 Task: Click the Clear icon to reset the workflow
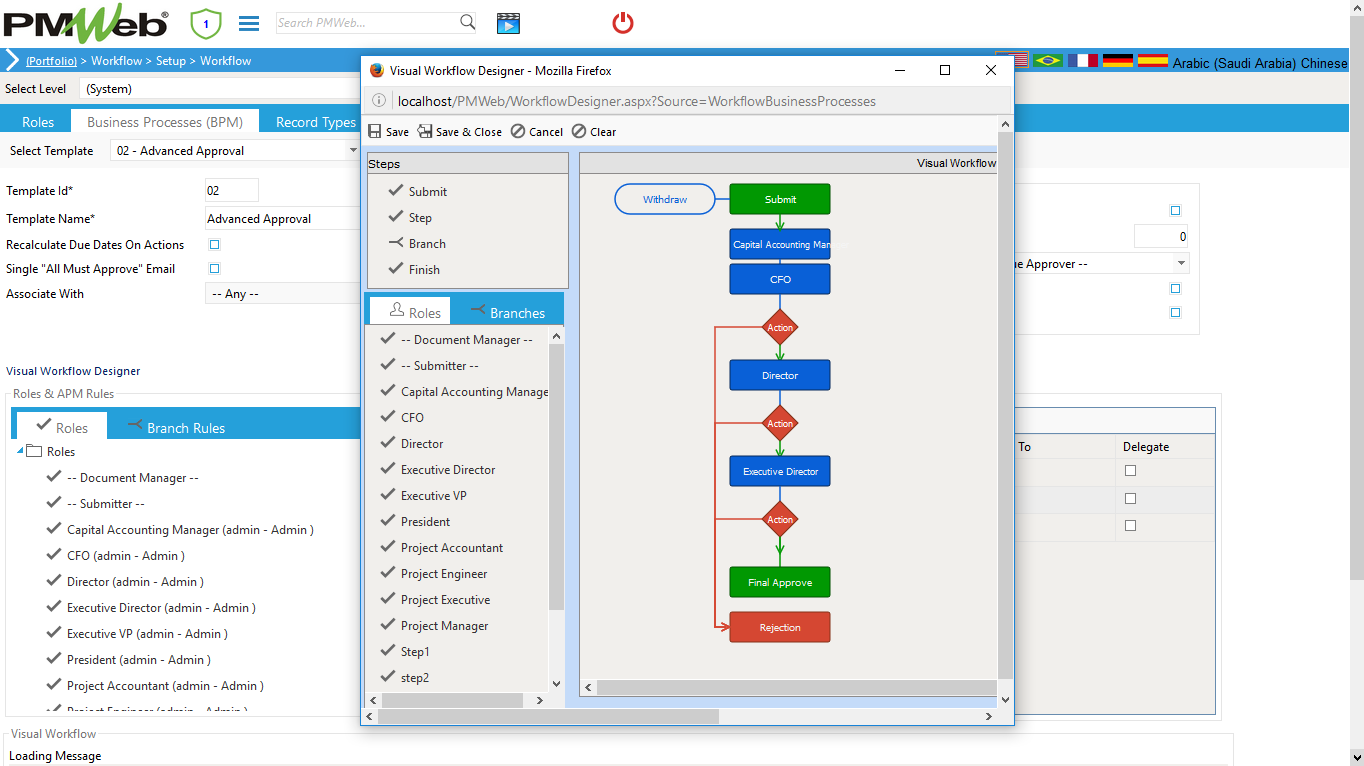click(594, 131)
